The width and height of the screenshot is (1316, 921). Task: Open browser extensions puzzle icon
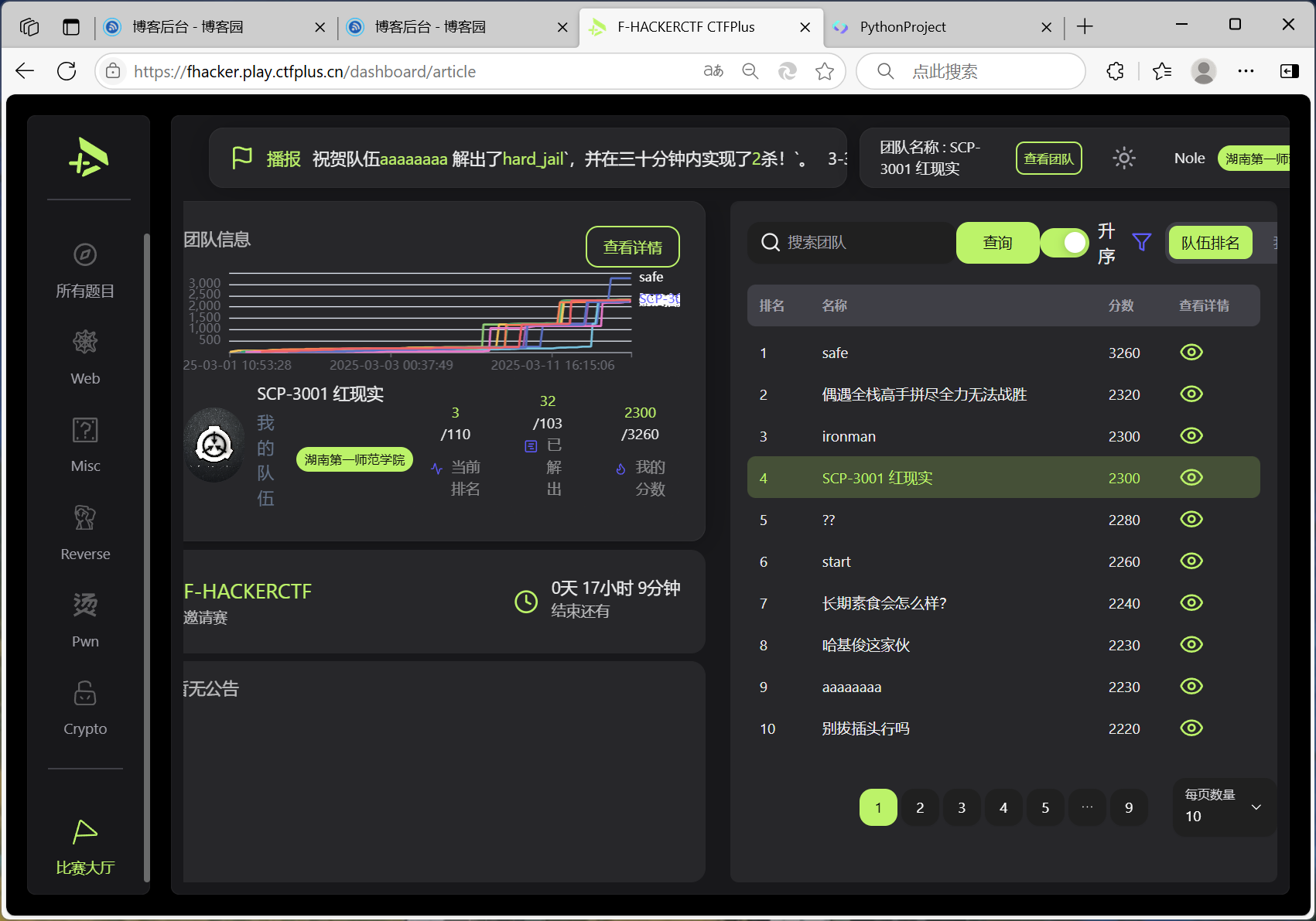tap(1115, 71)
